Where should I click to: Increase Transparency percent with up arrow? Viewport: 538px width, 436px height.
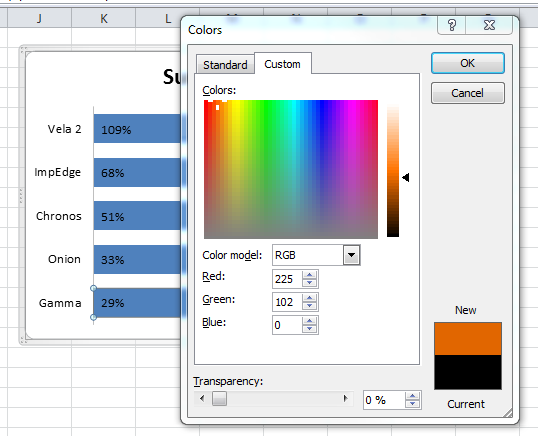[412, 396]
